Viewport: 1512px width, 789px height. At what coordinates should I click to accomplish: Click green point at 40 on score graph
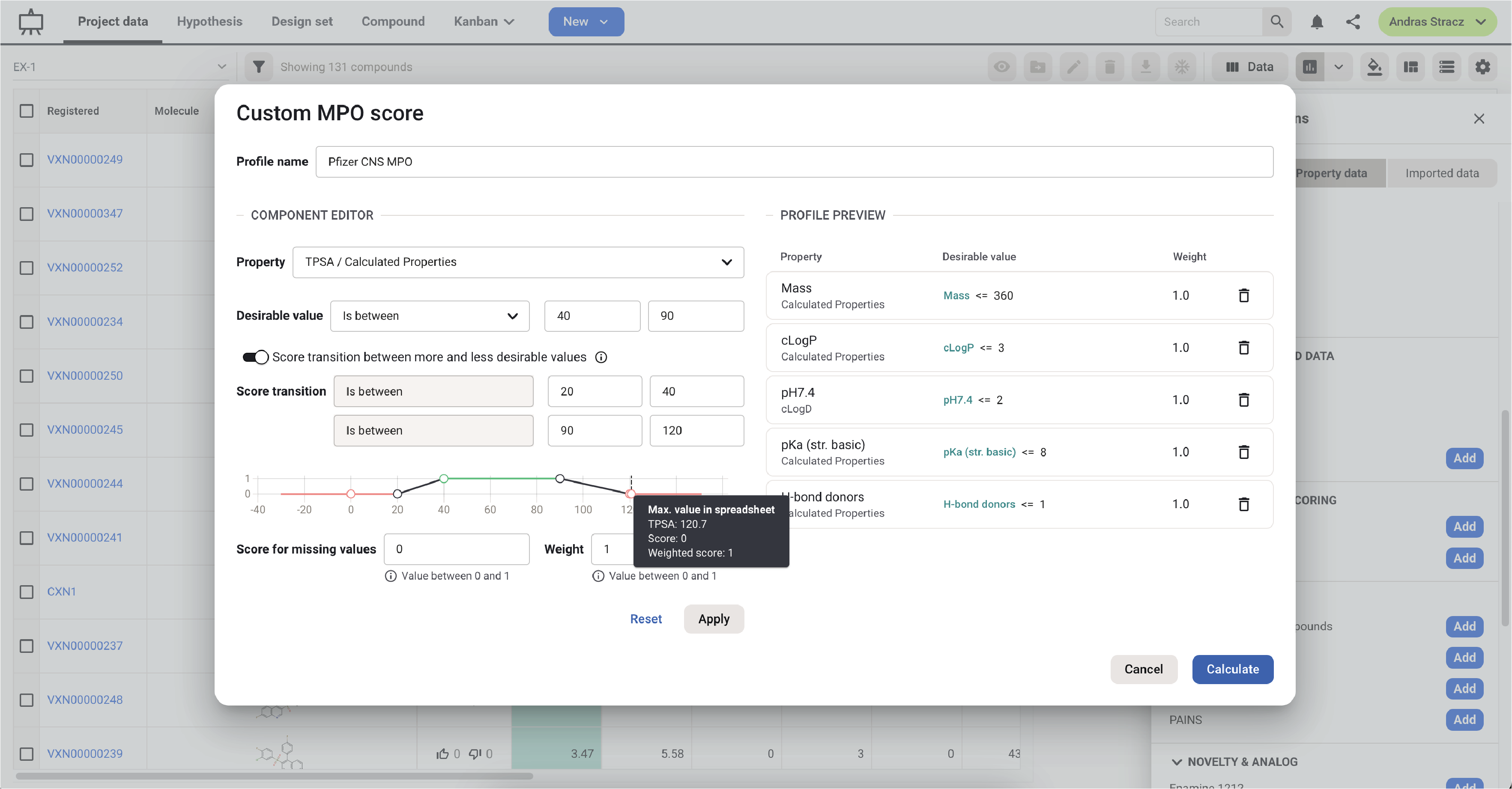click(x=444, y=479)
